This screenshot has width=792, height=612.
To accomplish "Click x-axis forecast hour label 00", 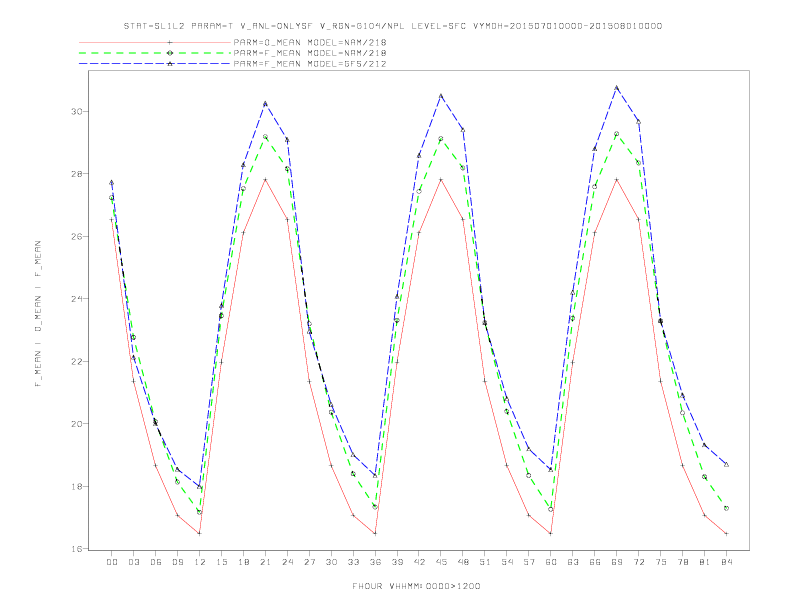I will (112, 562).
